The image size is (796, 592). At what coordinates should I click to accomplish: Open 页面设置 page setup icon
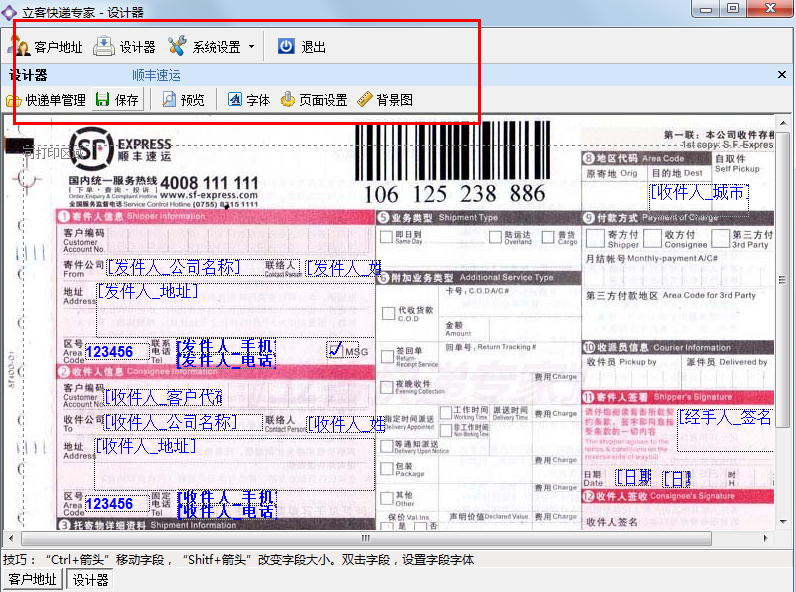coord(287,100)
